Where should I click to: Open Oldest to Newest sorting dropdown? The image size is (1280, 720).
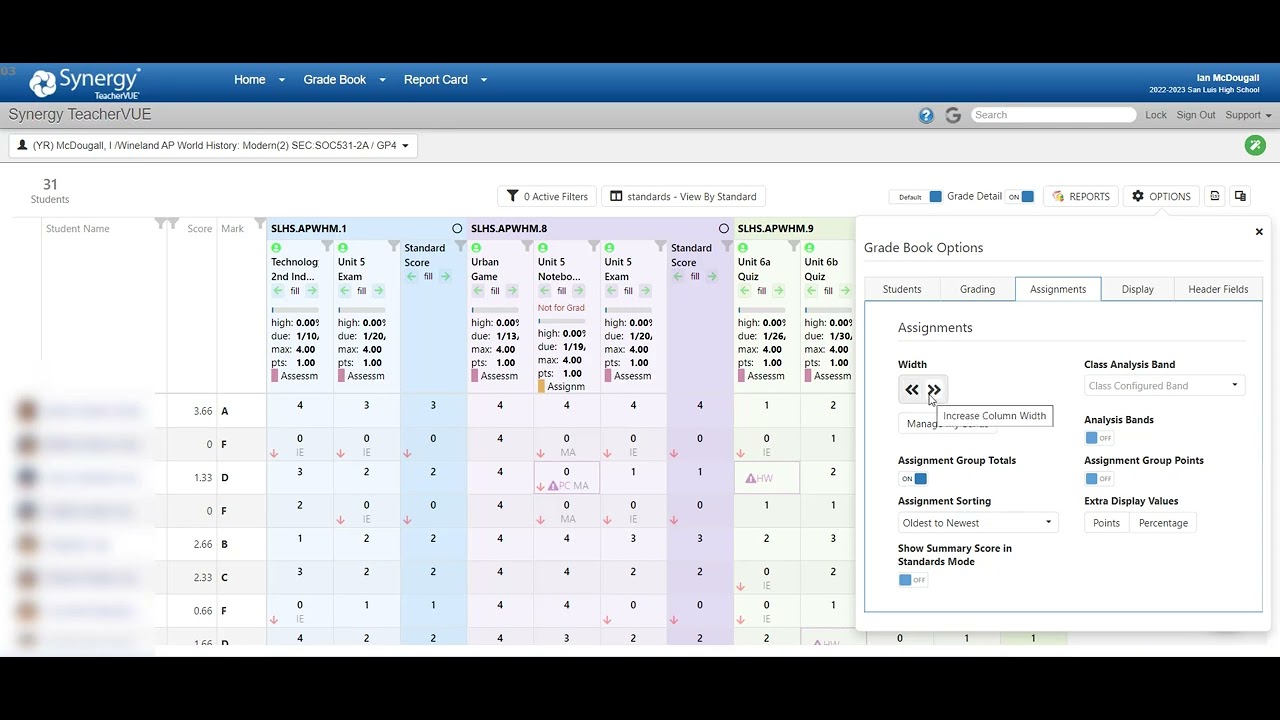tap(978, 523)
